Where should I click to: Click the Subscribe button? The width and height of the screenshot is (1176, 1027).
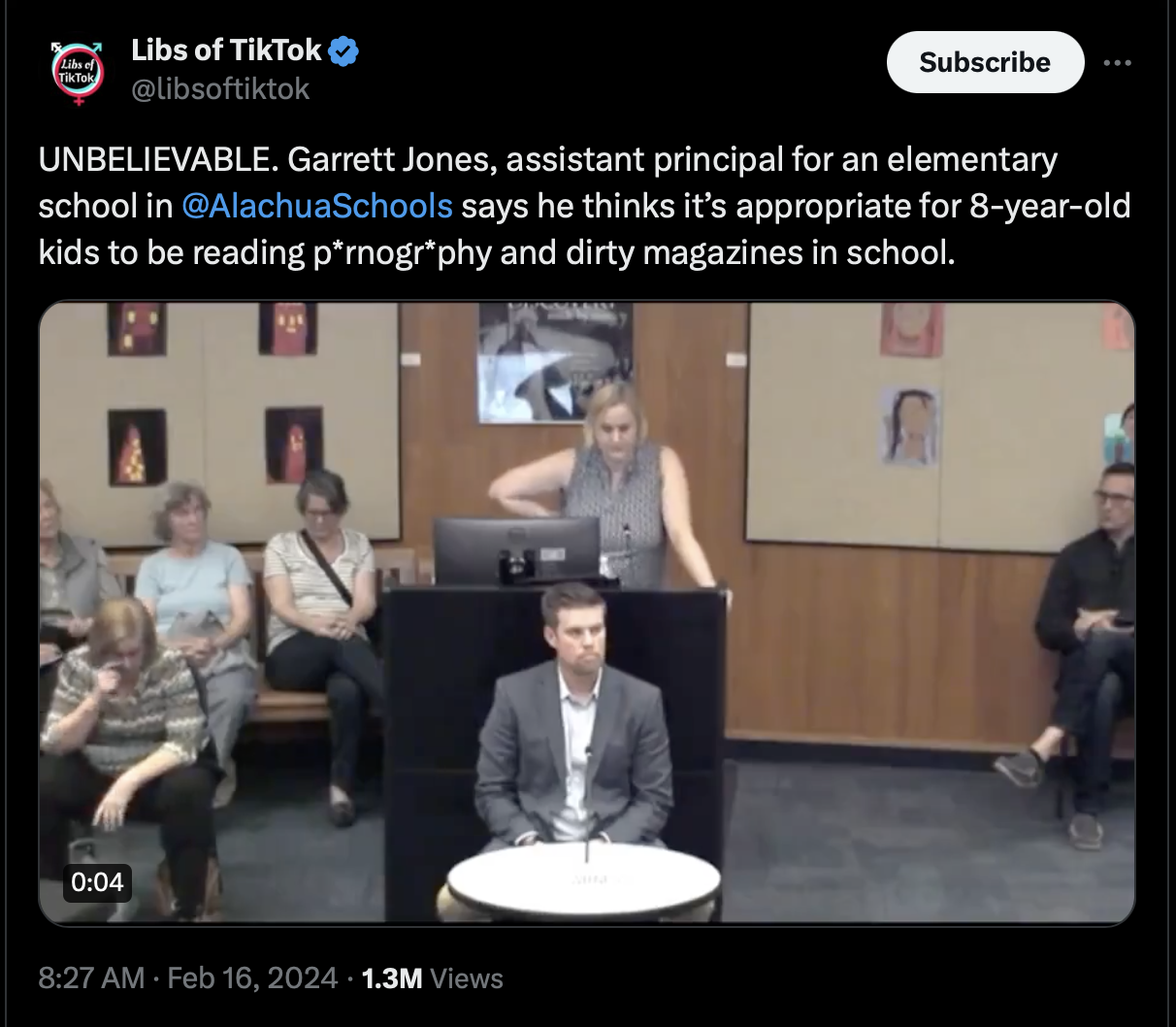click(x=985, y=62)
